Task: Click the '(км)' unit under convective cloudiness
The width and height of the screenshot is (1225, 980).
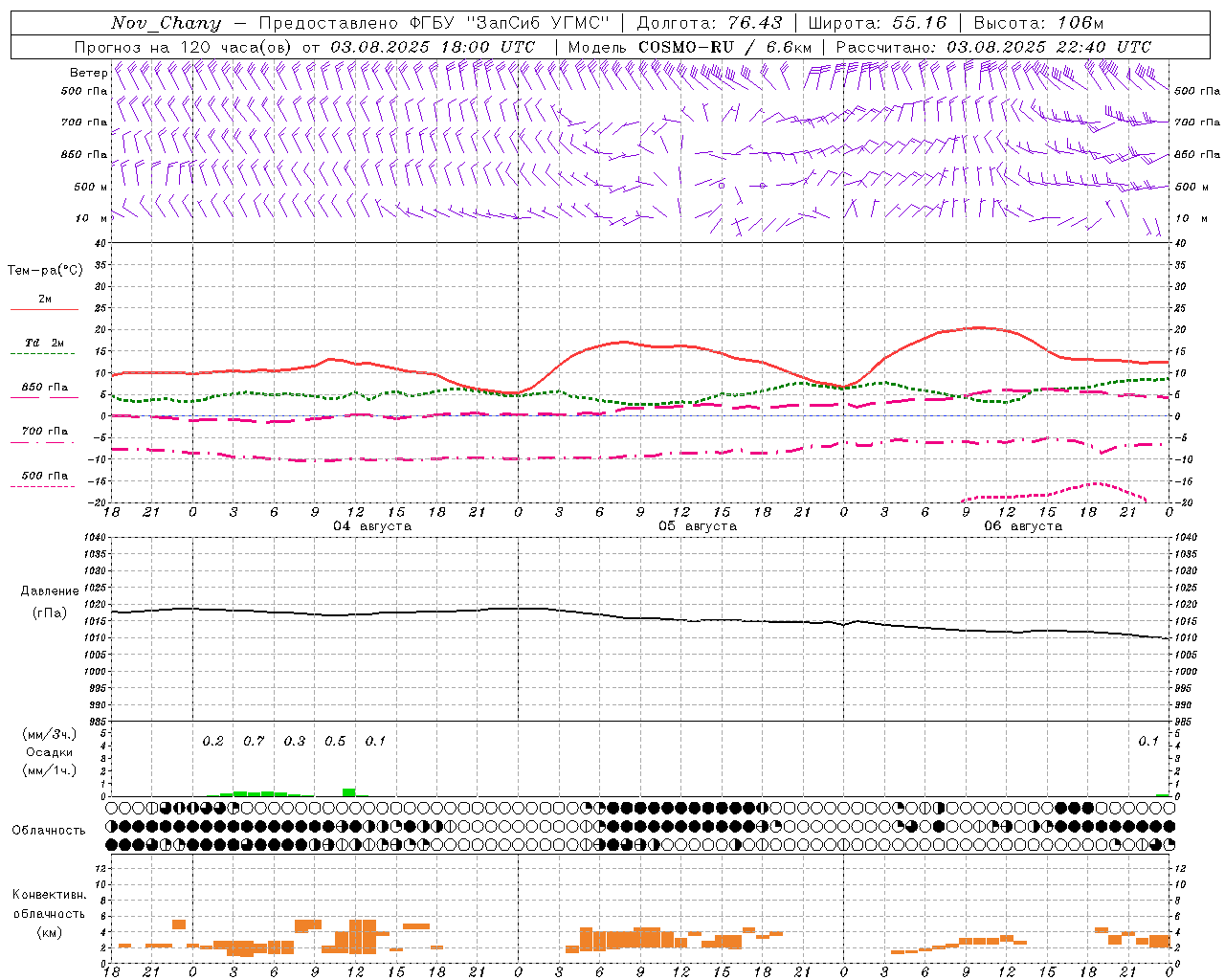Action: pos(50,932)
